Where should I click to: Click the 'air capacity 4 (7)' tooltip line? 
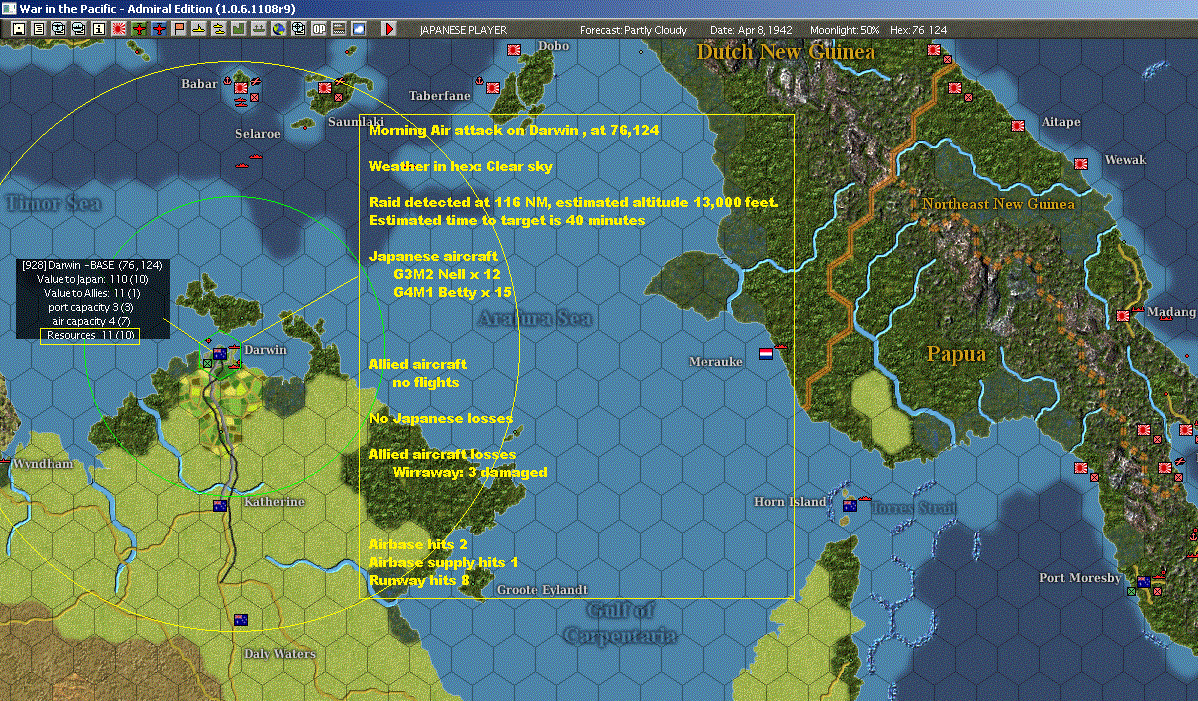(x=91, y=321)
